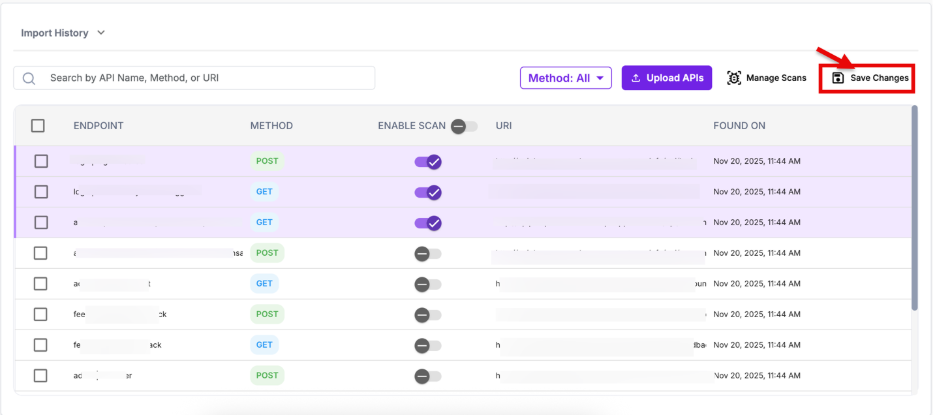
Task: Tick the select-all checkbox in table header
Action: tap(38, 125)
